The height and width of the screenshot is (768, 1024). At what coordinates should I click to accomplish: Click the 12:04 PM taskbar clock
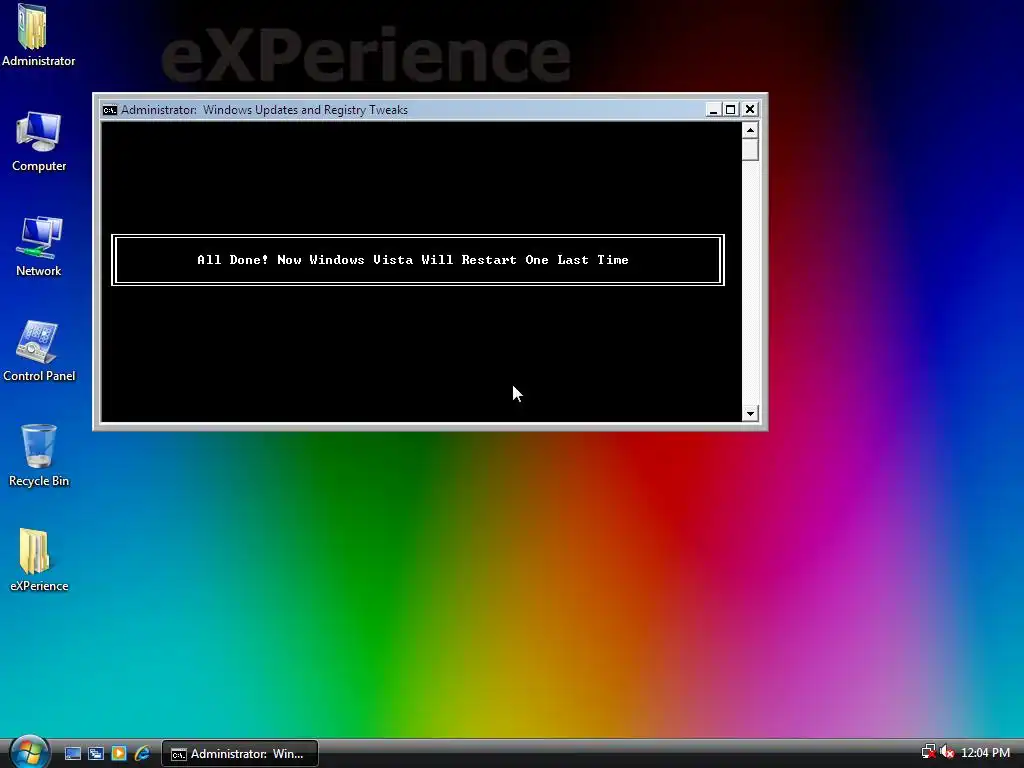click(x=985, y=753)
